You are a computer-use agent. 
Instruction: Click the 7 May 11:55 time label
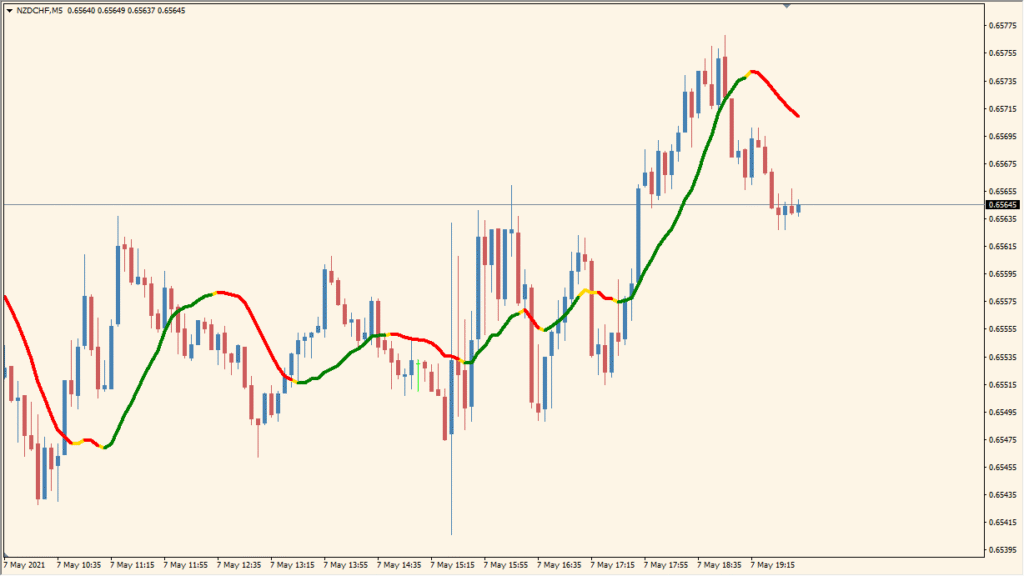pos(185,565)
